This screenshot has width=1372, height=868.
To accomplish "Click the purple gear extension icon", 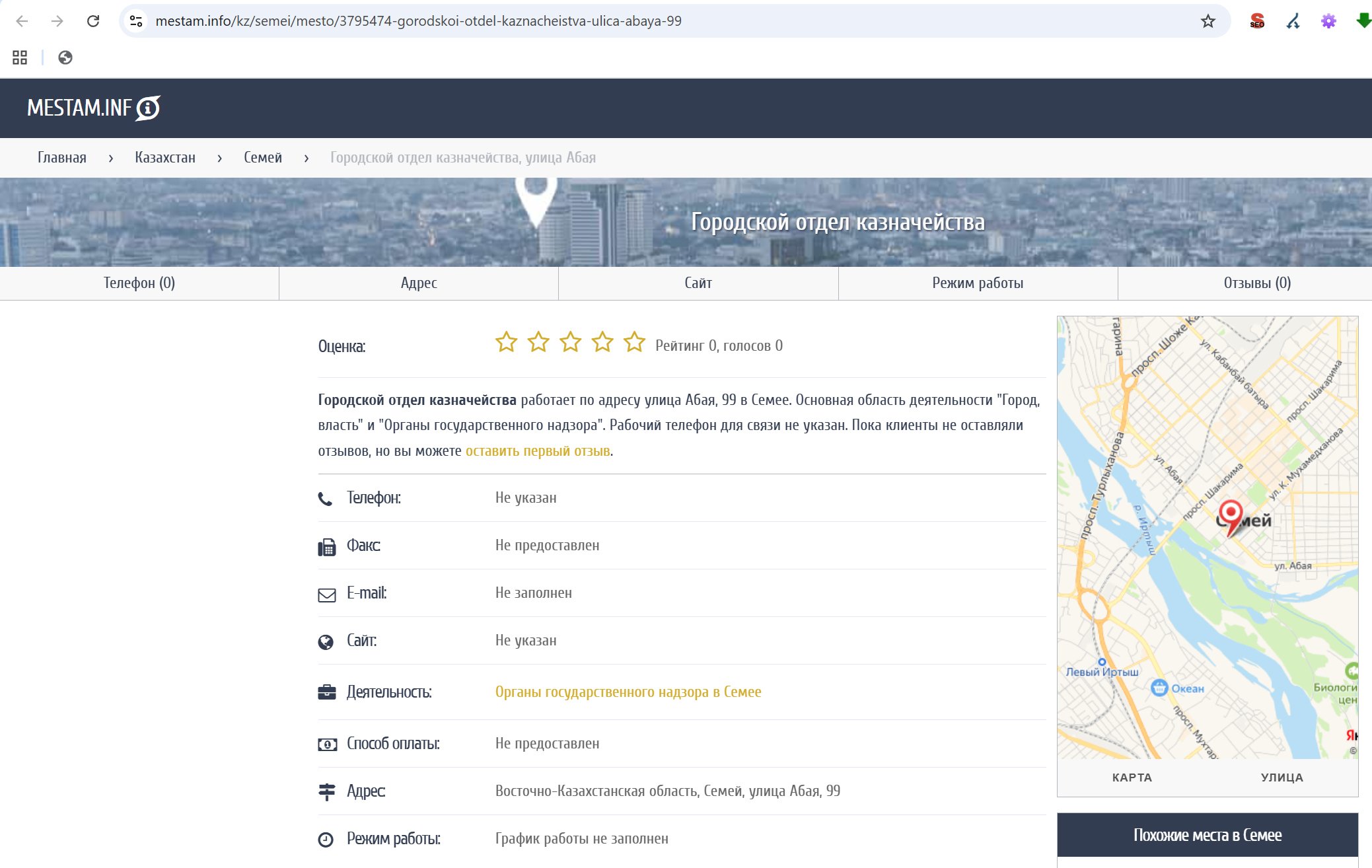I will point(1328,21).
